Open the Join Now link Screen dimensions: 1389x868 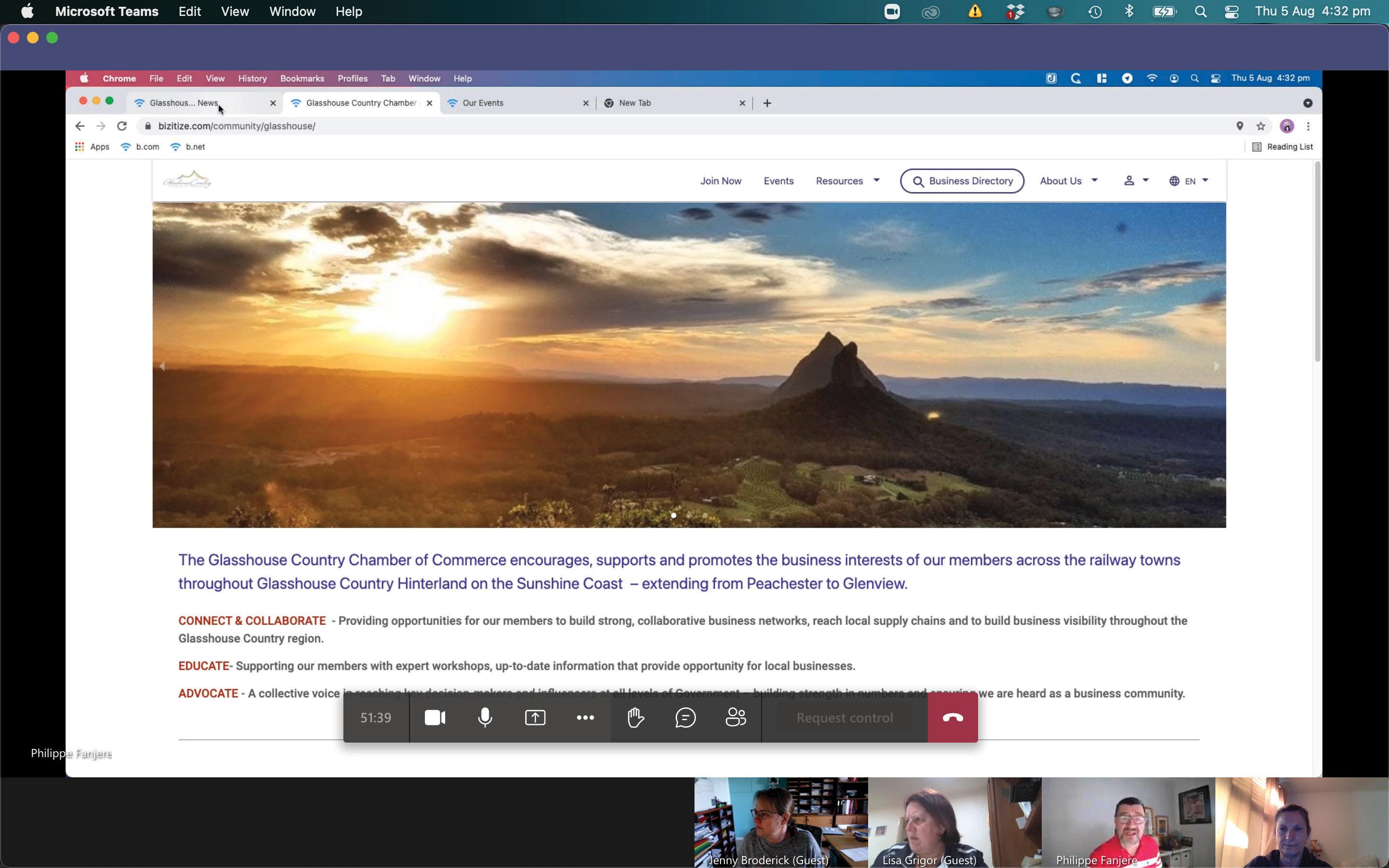pos(721,181)
